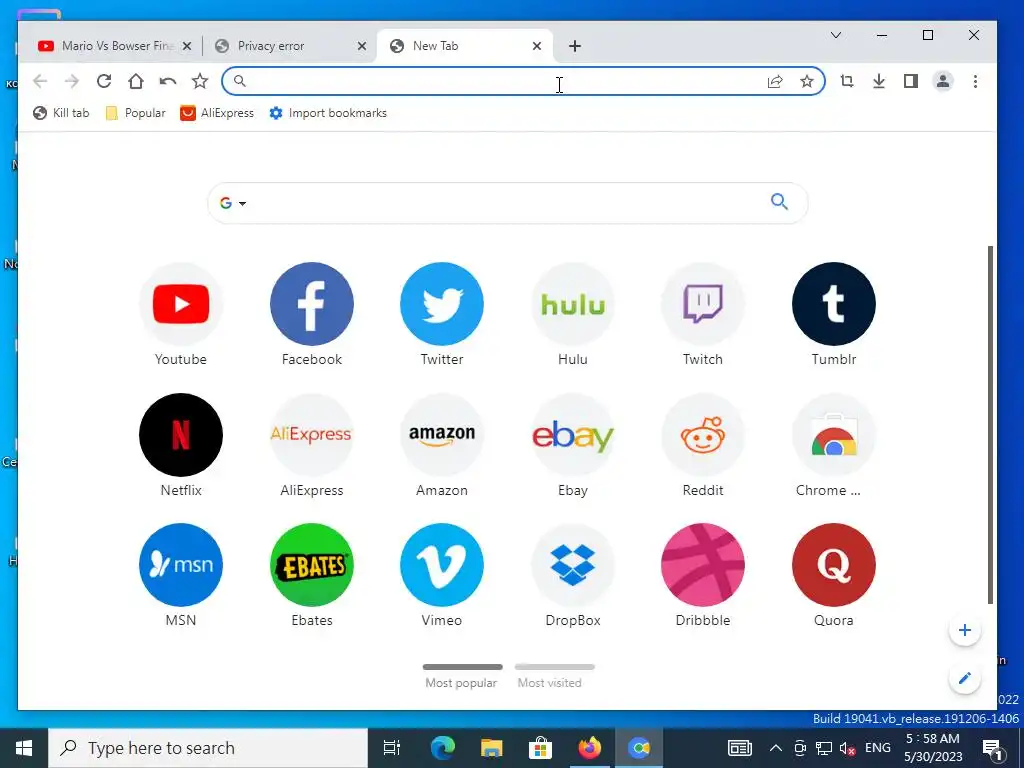Open the Popular bookmarks folder
Viewport: 1024px width, 768px height.
(x=135, y=113)
